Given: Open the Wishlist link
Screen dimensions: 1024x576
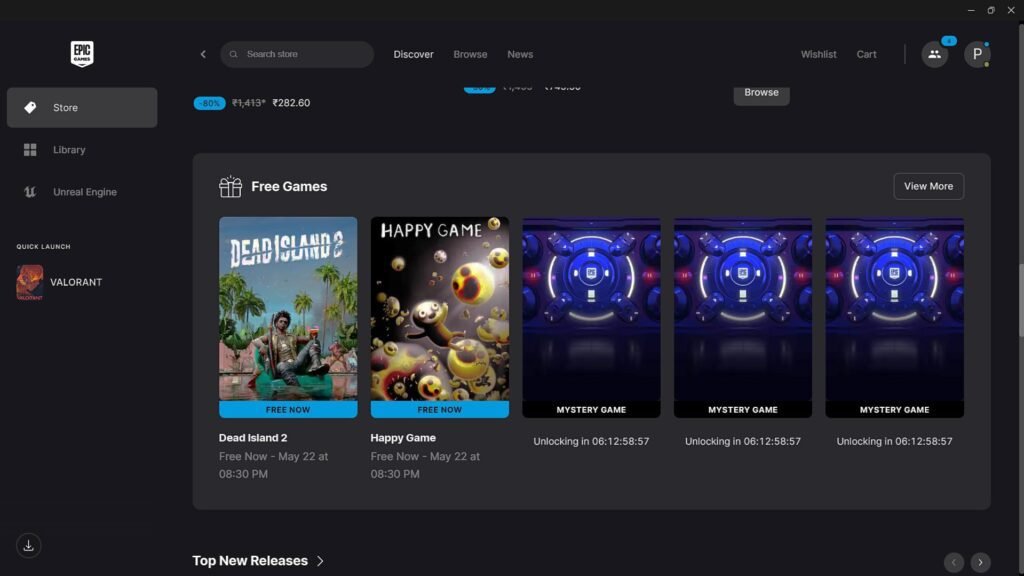Looking at the screenshot, I should click(x=818, y=54).
